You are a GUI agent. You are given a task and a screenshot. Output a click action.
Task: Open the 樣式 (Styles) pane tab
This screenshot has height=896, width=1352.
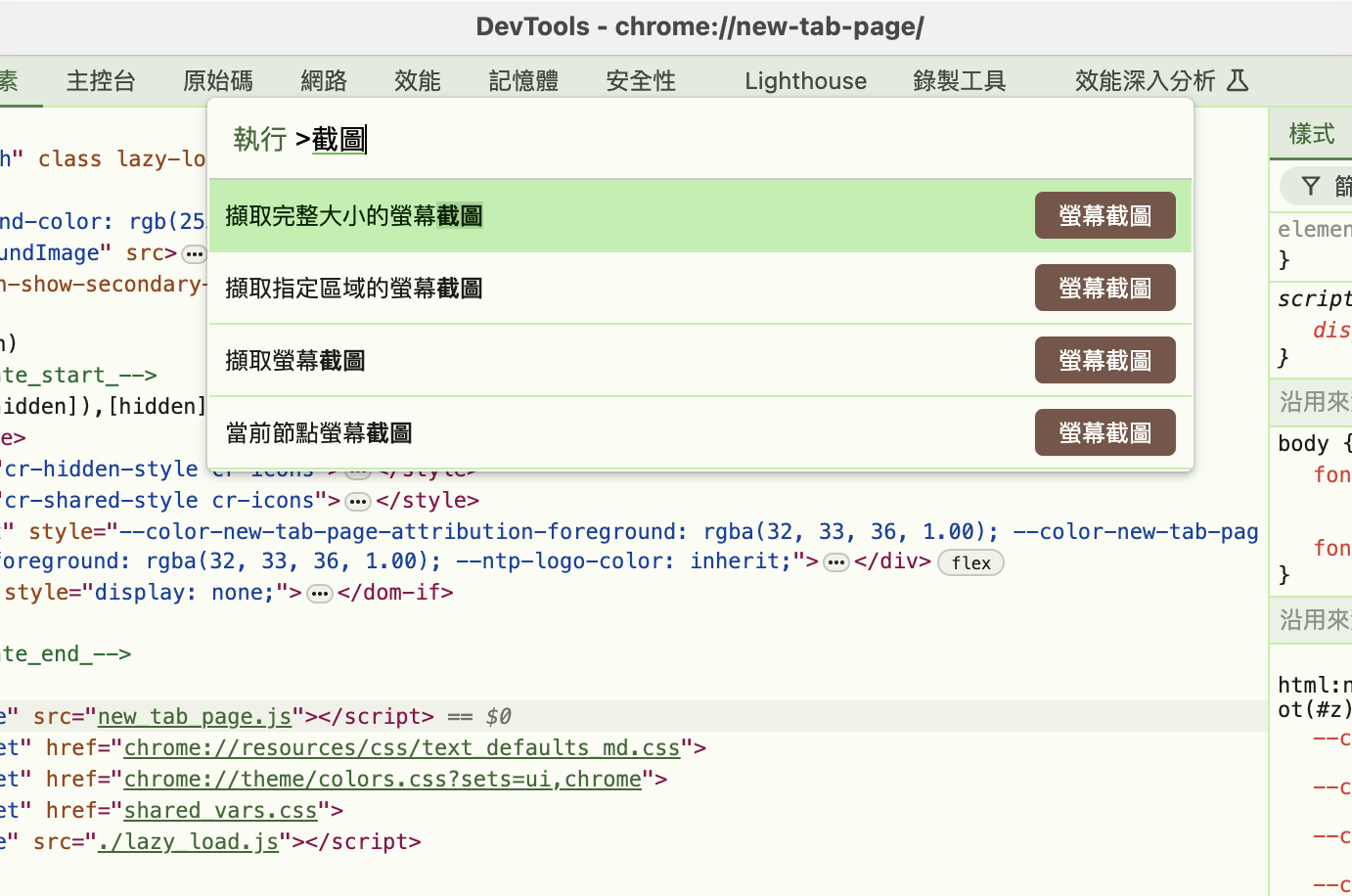(x=1312, y=133)
